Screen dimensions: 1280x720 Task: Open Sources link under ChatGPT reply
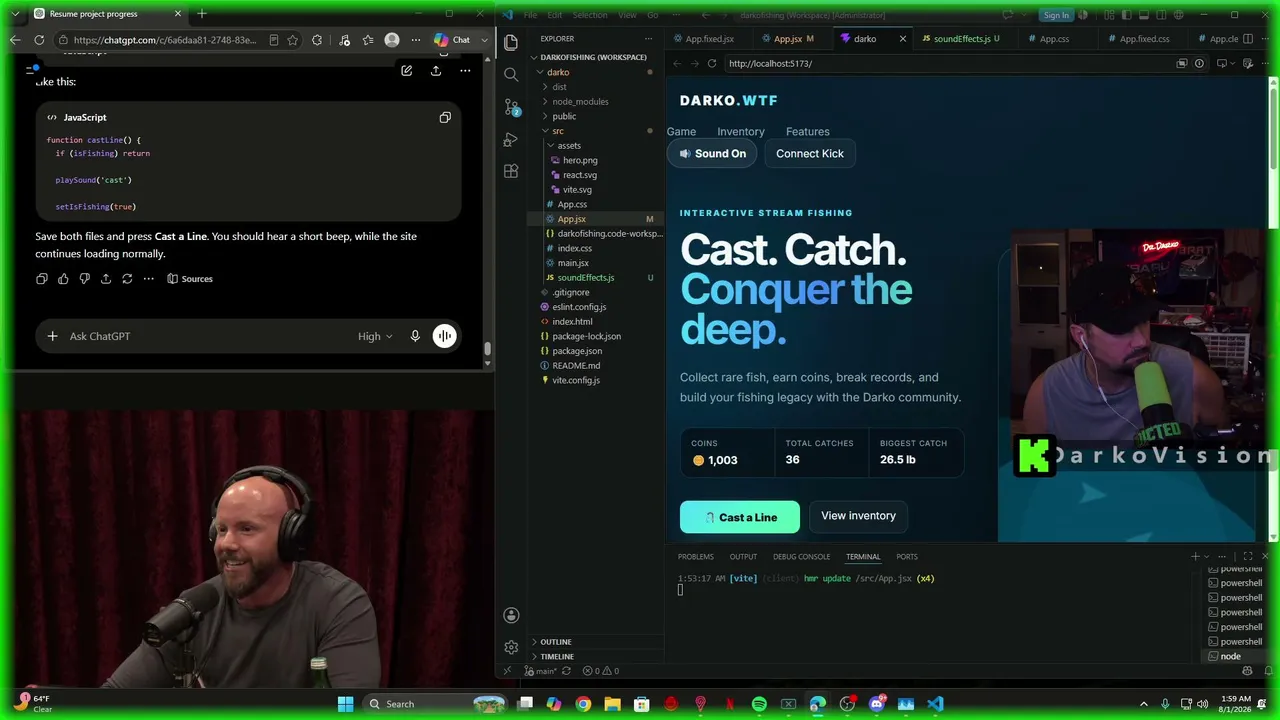click(190, 279)
